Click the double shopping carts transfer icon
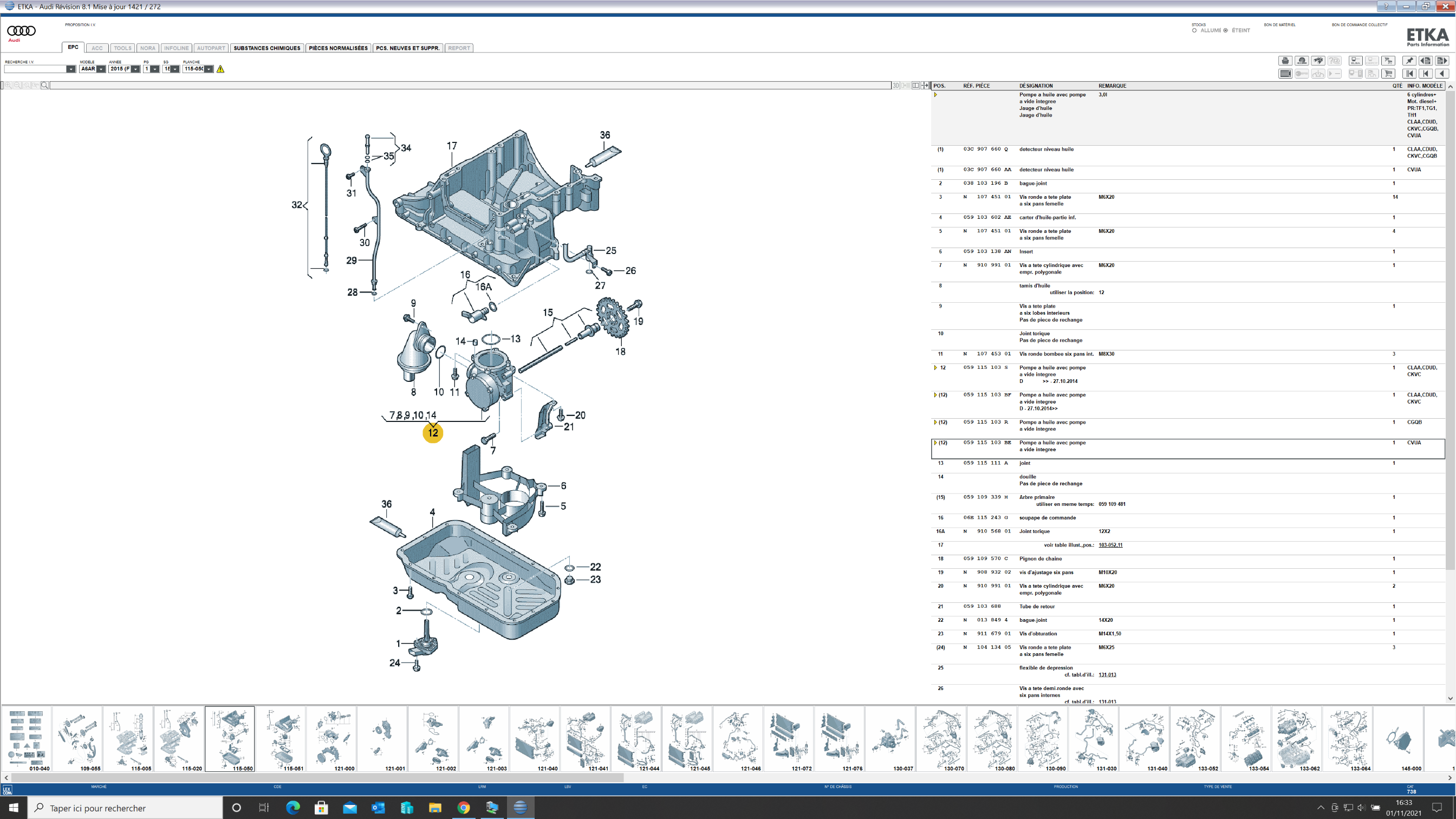Screen dimensions: 1456x819 pyautogui.click(x=1388, y=61)
